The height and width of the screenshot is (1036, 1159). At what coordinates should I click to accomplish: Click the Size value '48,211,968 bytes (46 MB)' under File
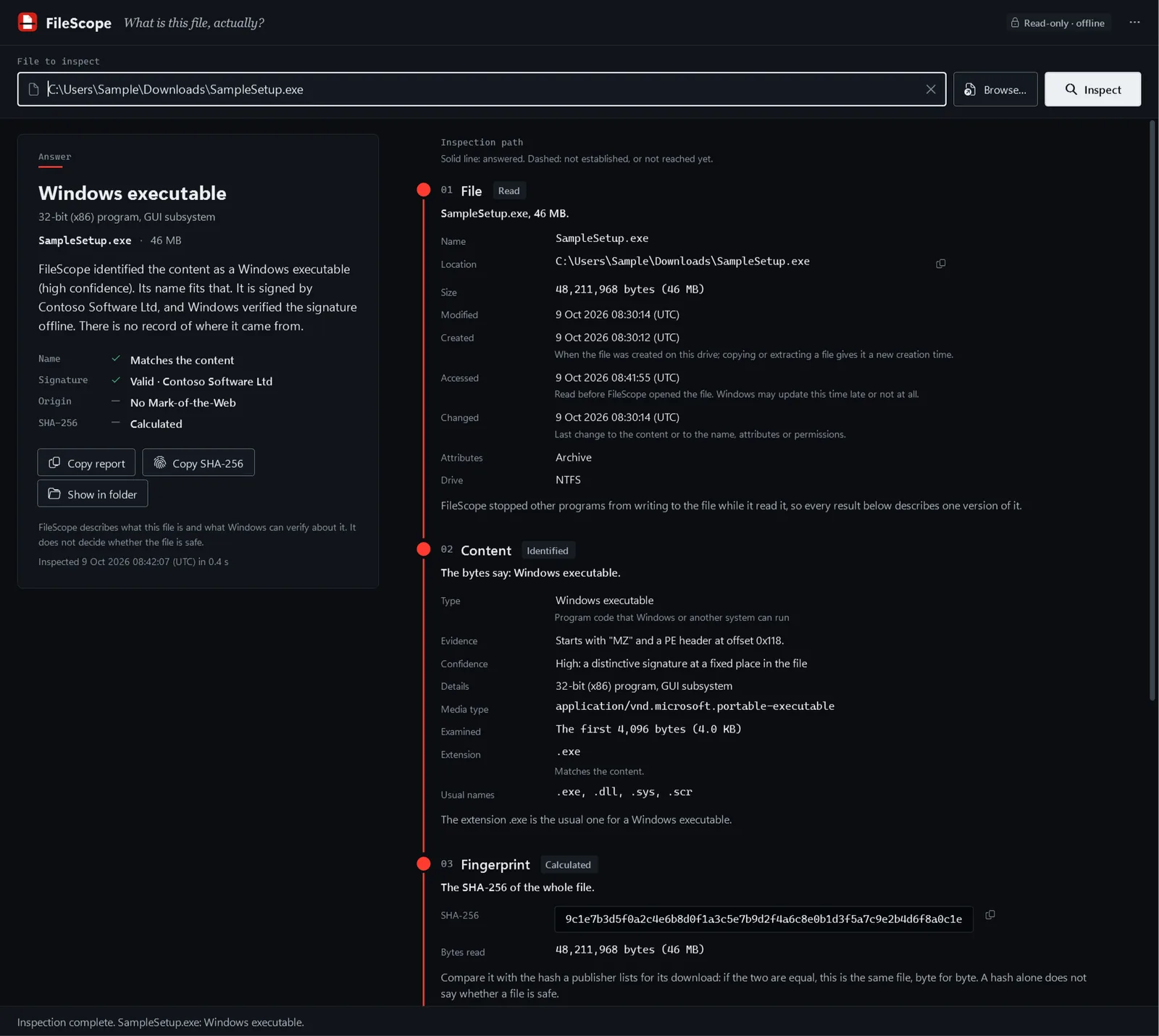tap(629, 289)
